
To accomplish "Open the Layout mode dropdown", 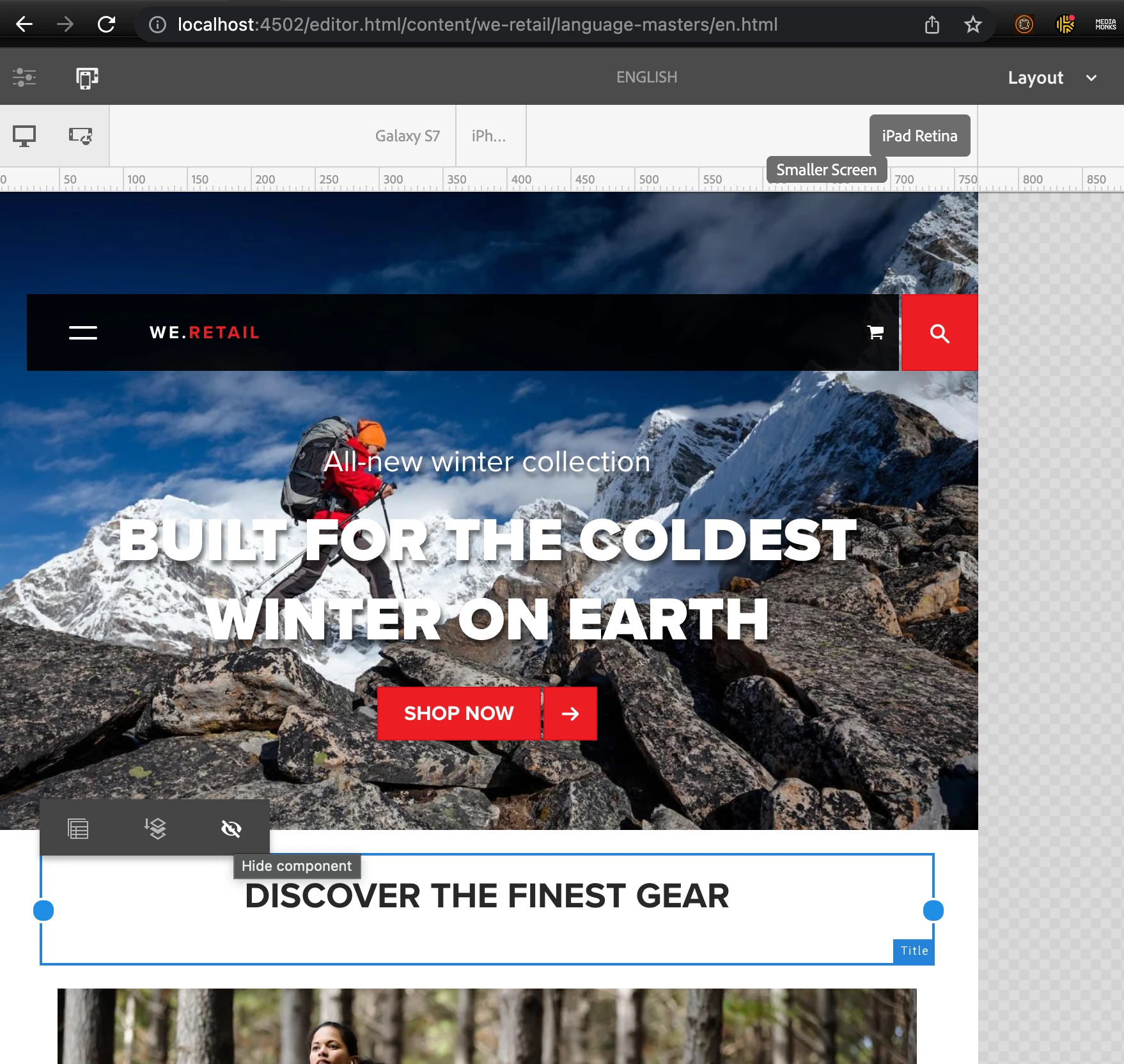I will point(1052,77).
